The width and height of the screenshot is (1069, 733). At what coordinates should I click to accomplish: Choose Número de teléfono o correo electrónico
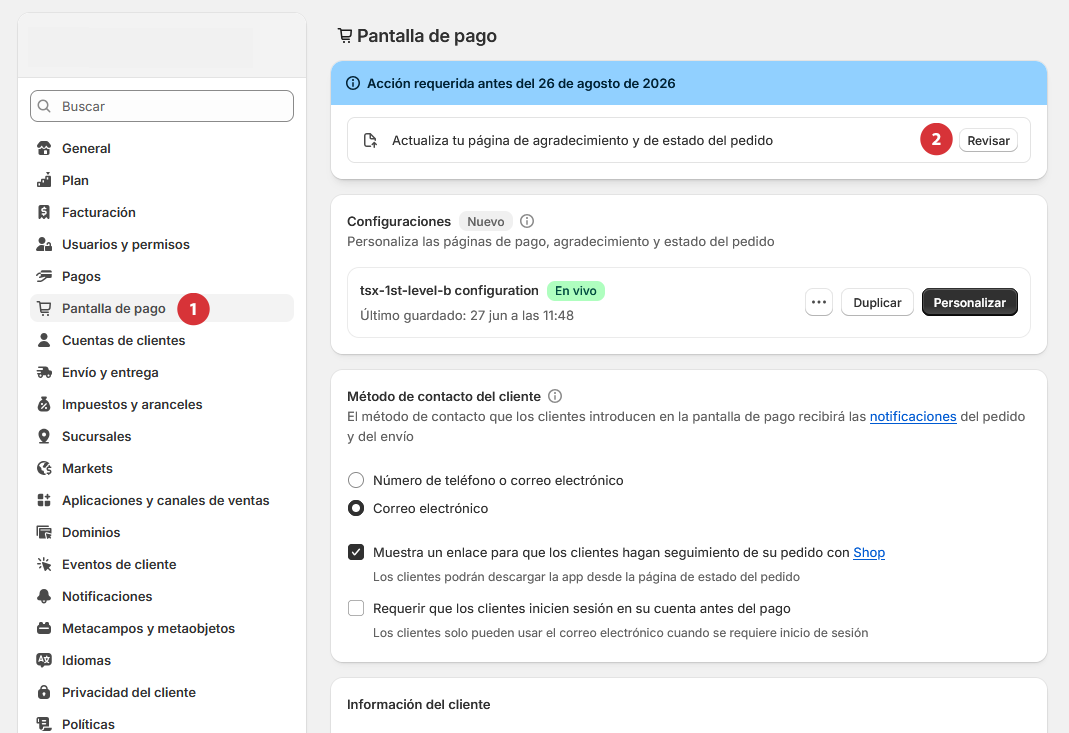click(x=355, y=480)
